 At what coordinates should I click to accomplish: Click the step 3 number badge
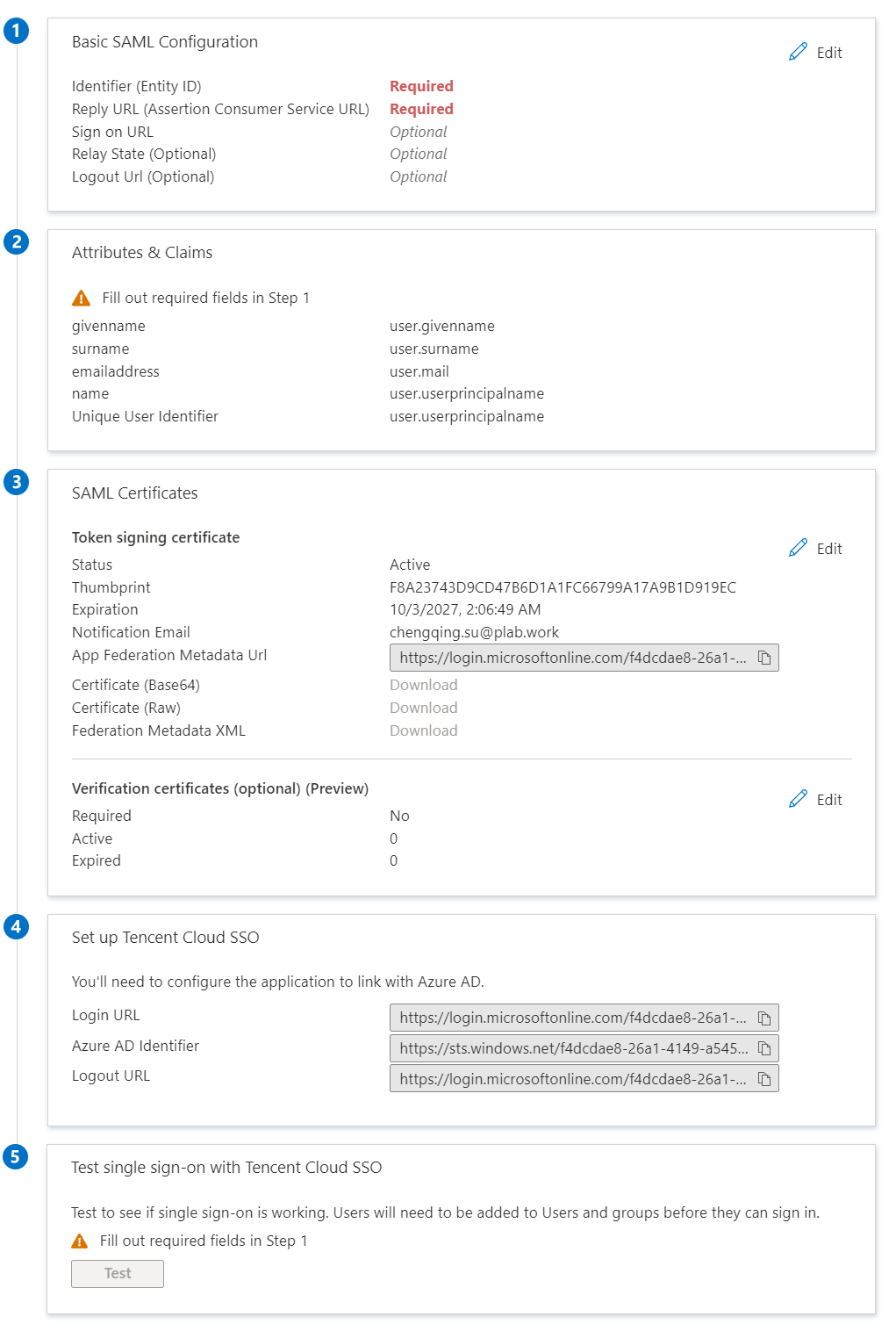tap(16, 482)
